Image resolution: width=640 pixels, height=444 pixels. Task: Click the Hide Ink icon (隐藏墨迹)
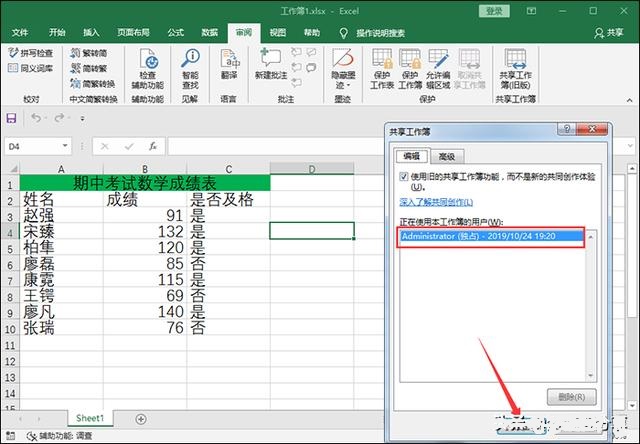point(343,59)
